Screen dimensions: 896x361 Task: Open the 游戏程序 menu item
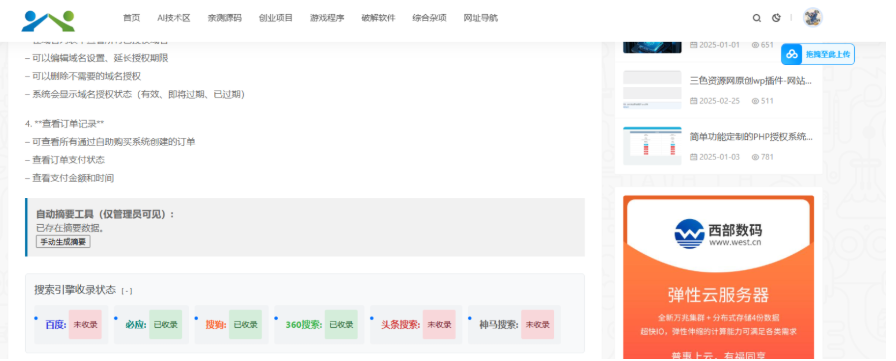point(327,18)
